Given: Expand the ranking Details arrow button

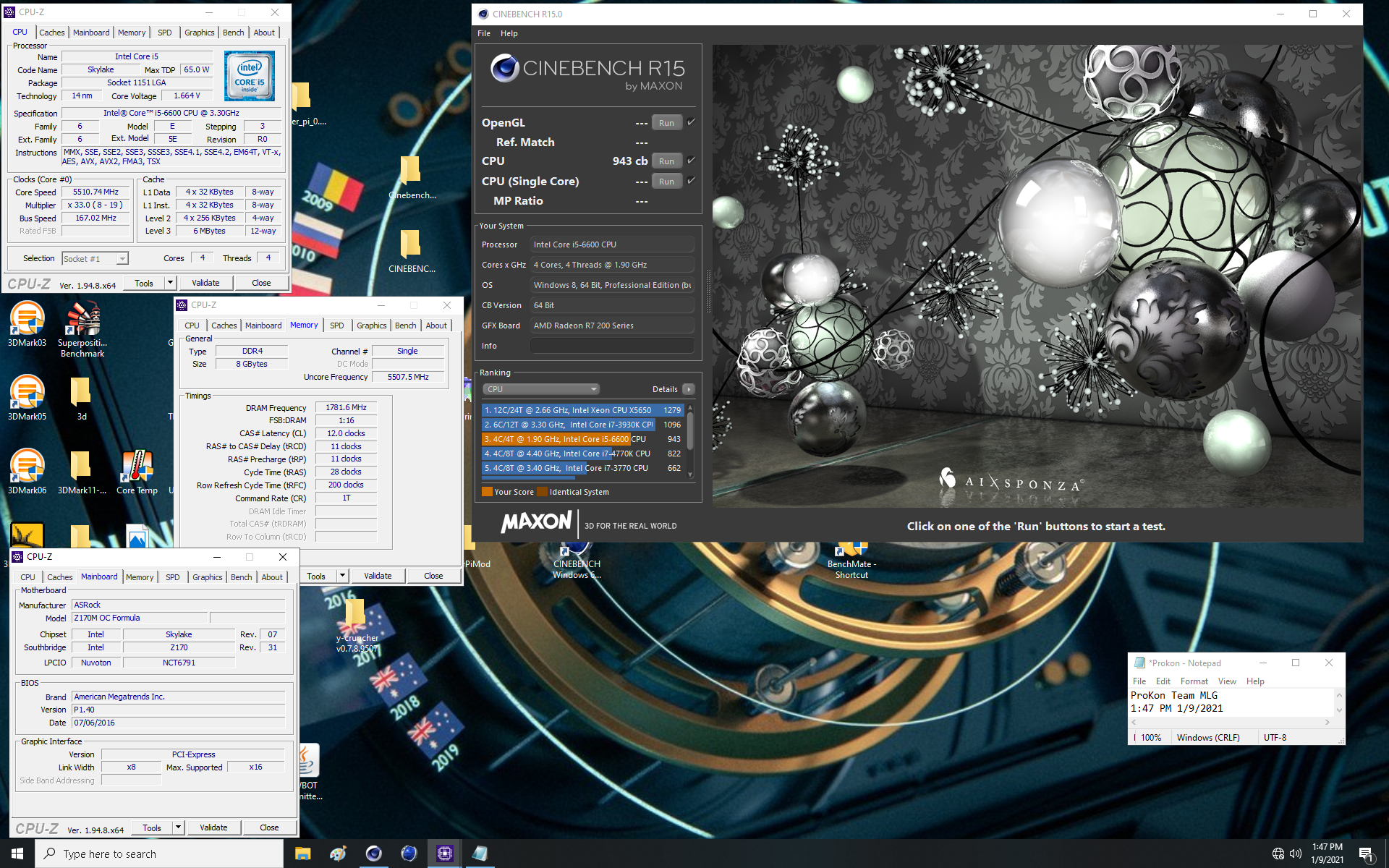Looking at the screenshot, I should click(x=689, y=389).
